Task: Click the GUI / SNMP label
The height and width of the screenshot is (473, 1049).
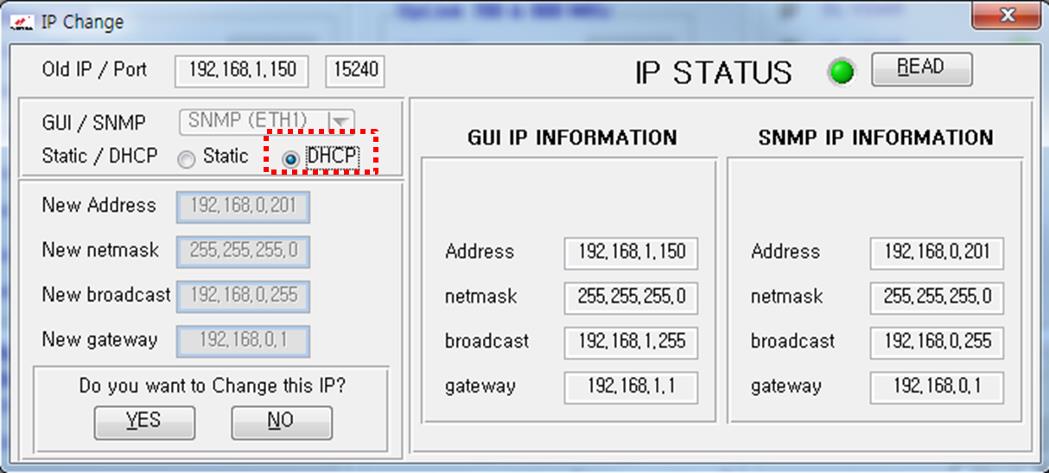Action: [x=94, y=123]
